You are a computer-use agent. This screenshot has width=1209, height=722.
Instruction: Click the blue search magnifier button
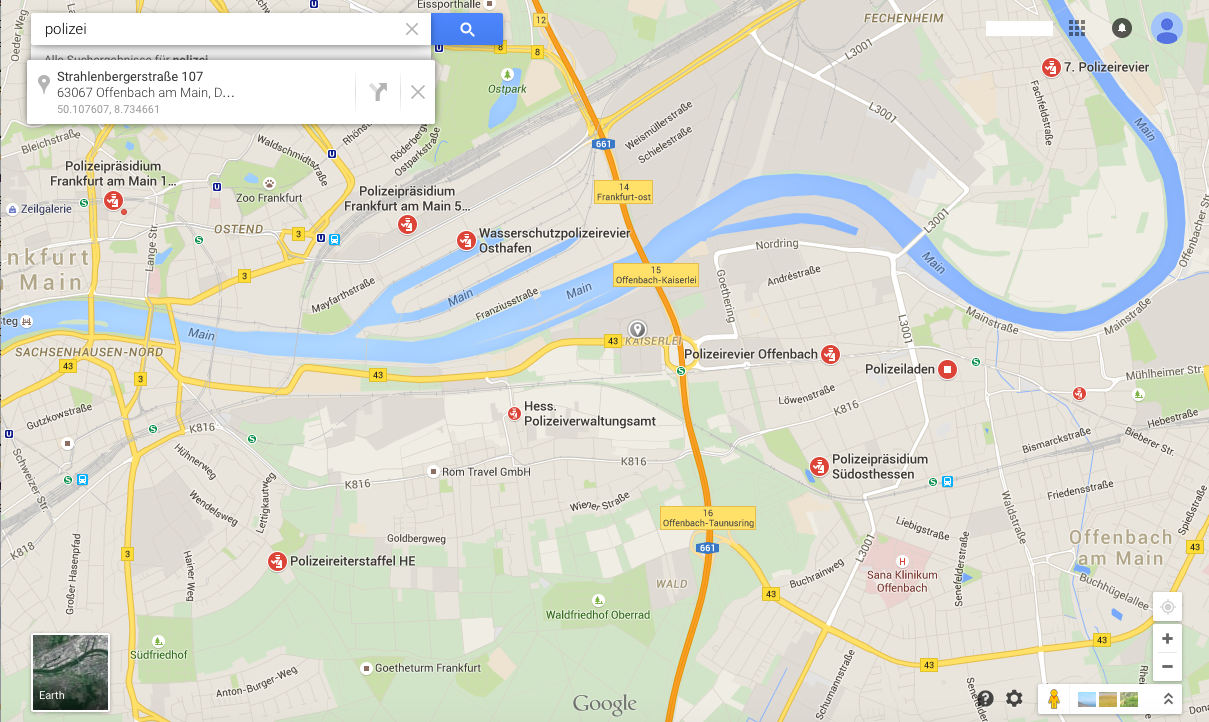coord(467,29)
